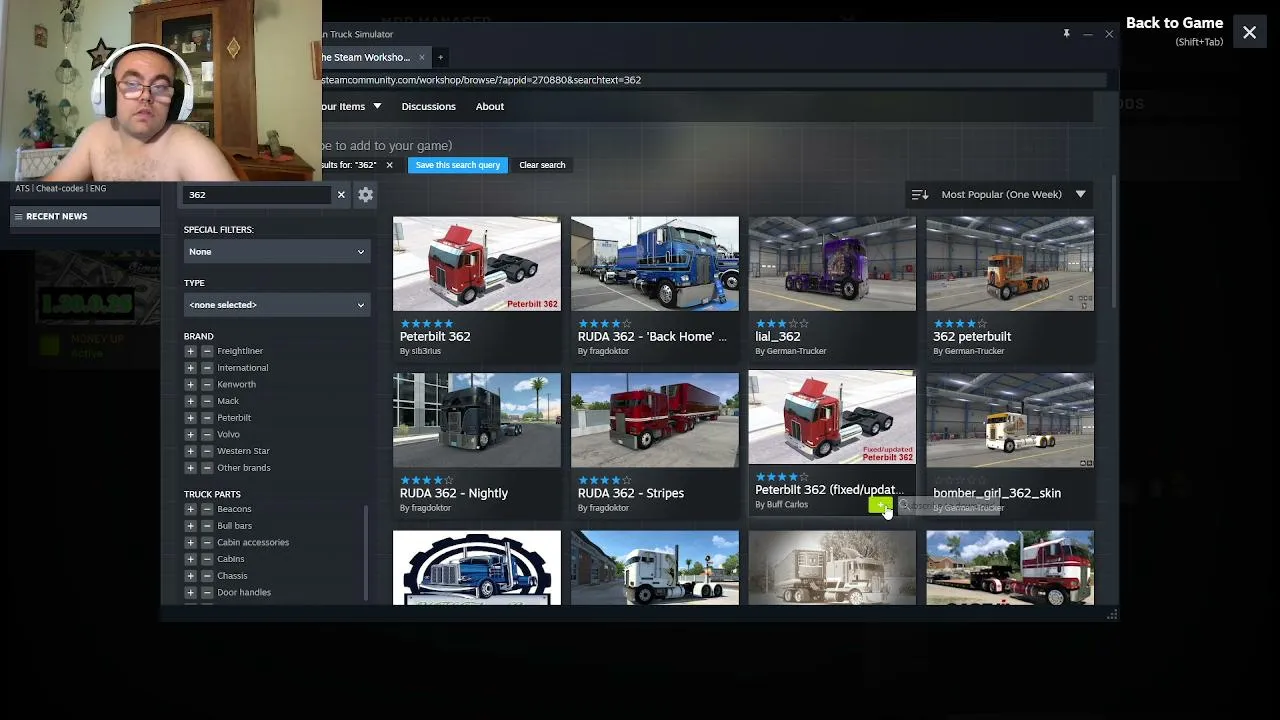The image size is (1280, 720).
Task: Open the Peterbilt 362 item title link
Action: click(x=435, y=337)
